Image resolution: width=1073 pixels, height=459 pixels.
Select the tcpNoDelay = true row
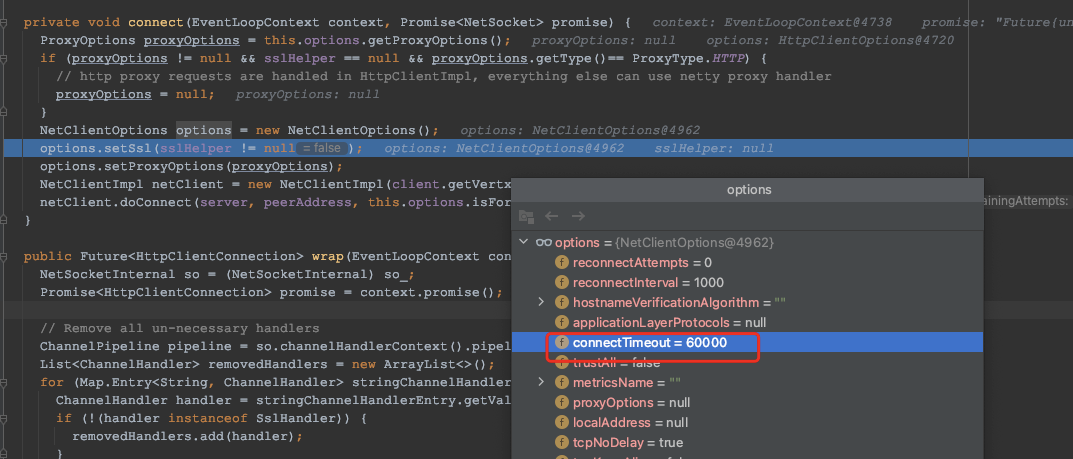point(747,443)
